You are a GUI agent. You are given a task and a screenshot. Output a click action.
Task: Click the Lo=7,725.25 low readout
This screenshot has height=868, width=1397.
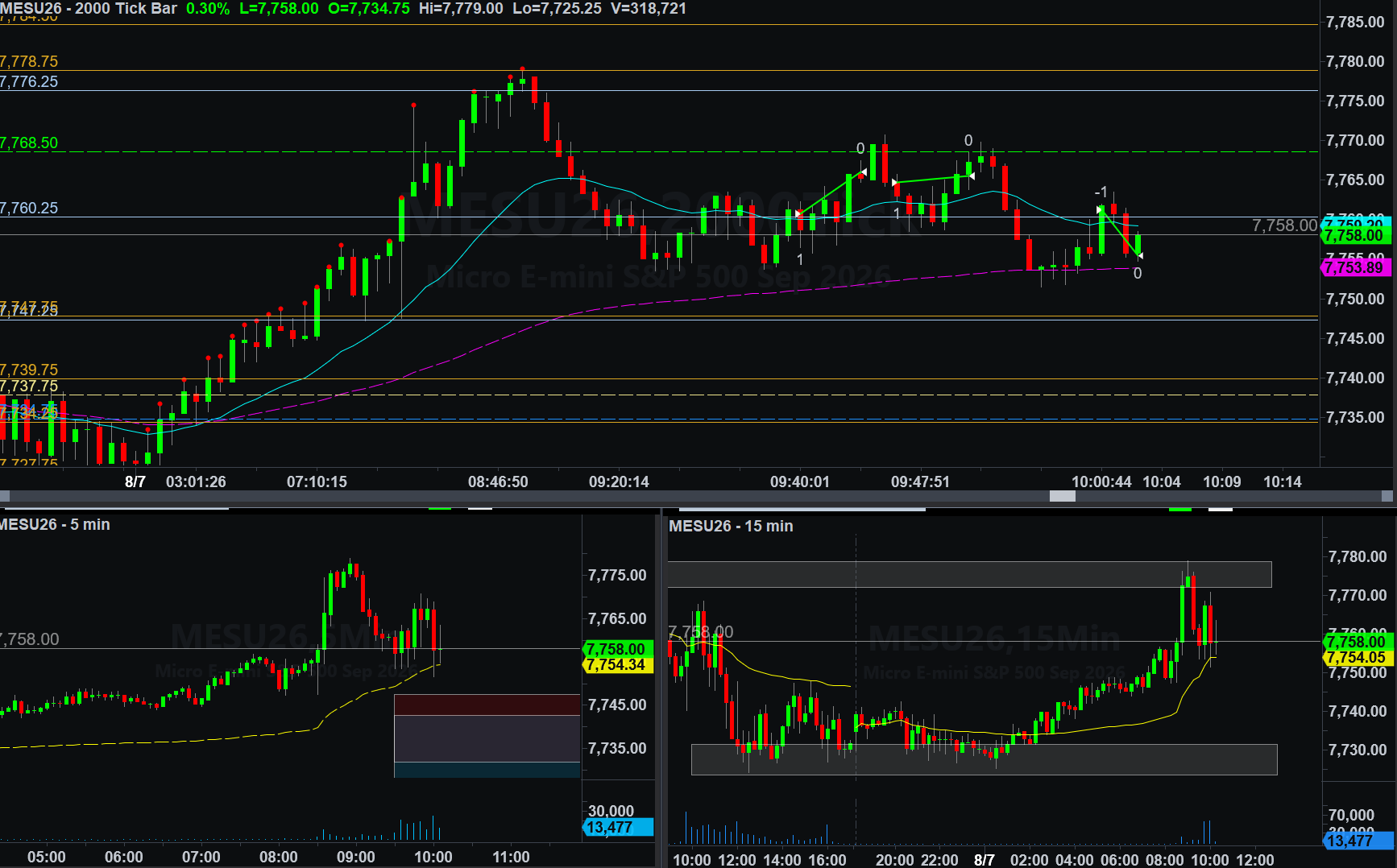(557, 9)
